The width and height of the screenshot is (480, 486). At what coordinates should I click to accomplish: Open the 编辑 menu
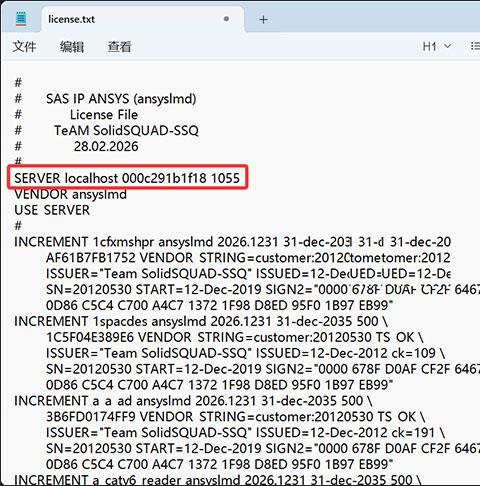coord(72,46)
